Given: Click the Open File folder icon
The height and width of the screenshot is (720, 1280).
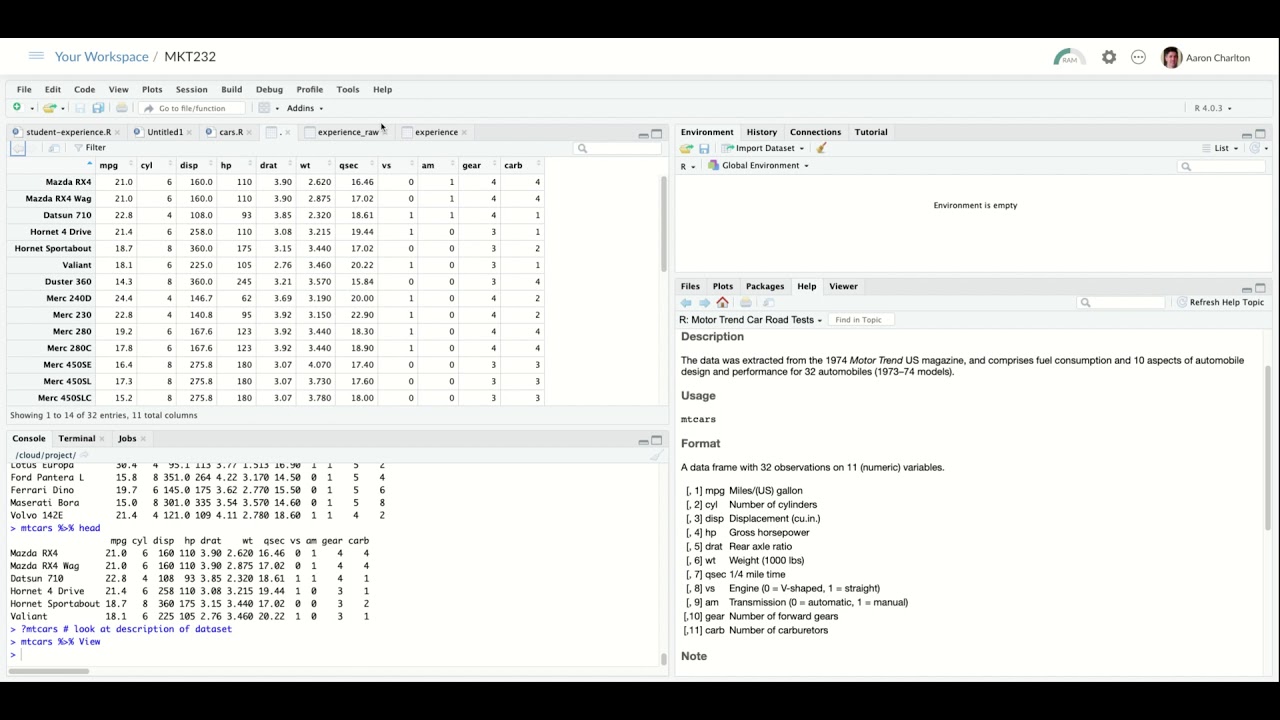Looking at the screenshot, I should 49,108.
